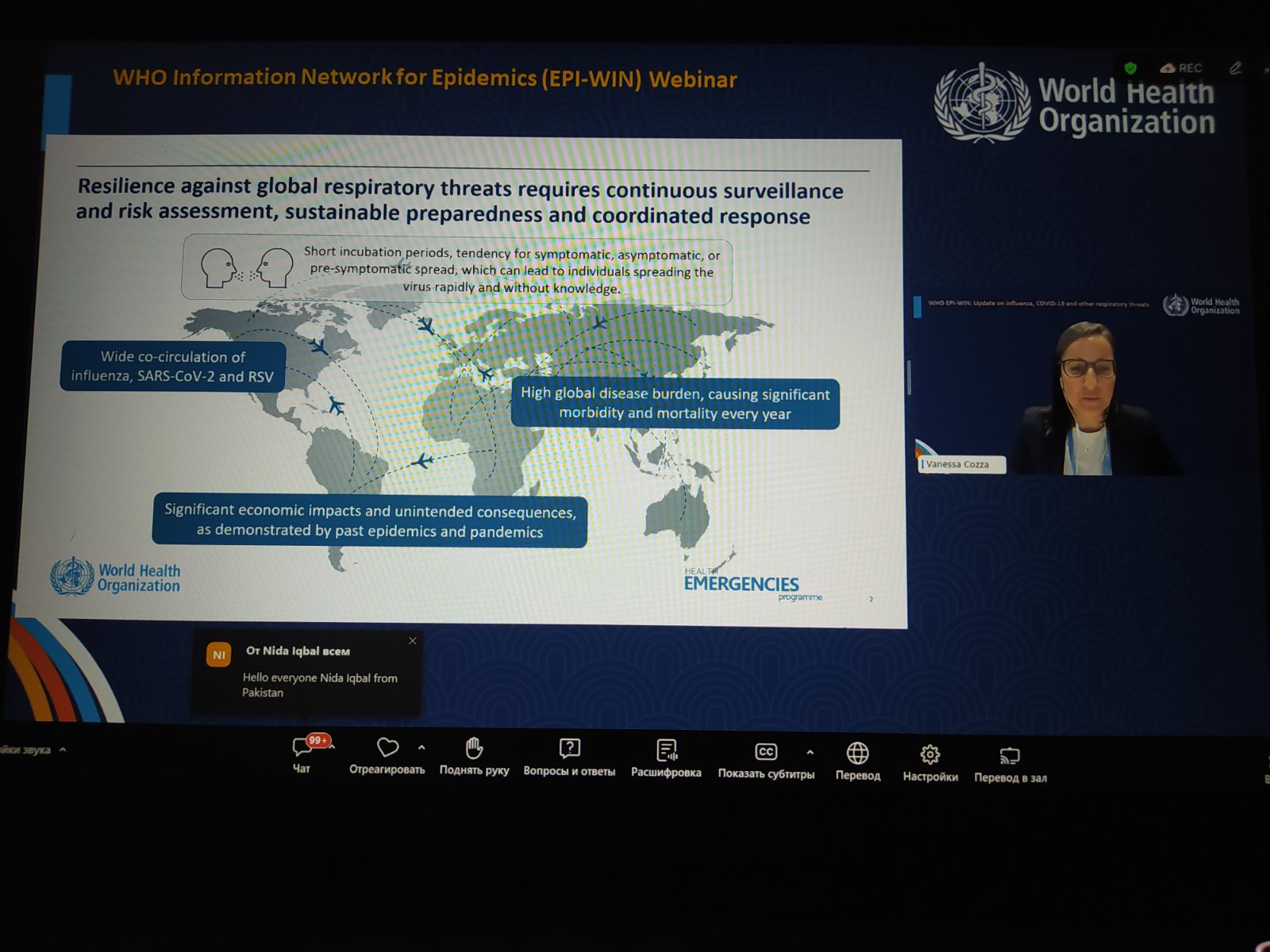Expand the audio settings chevron

point(63,749)
